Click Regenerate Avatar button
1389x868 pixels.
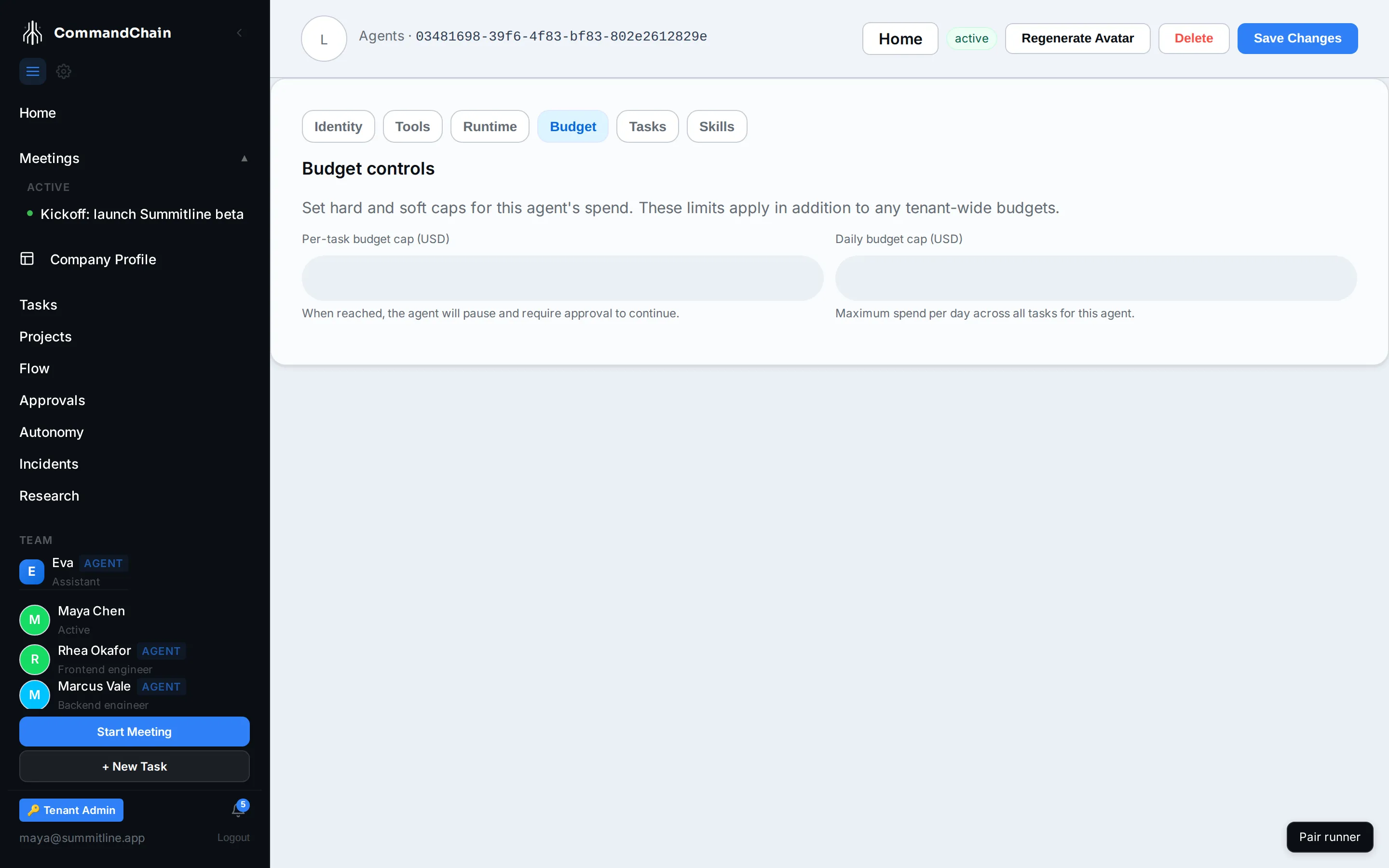(1077, 39)
